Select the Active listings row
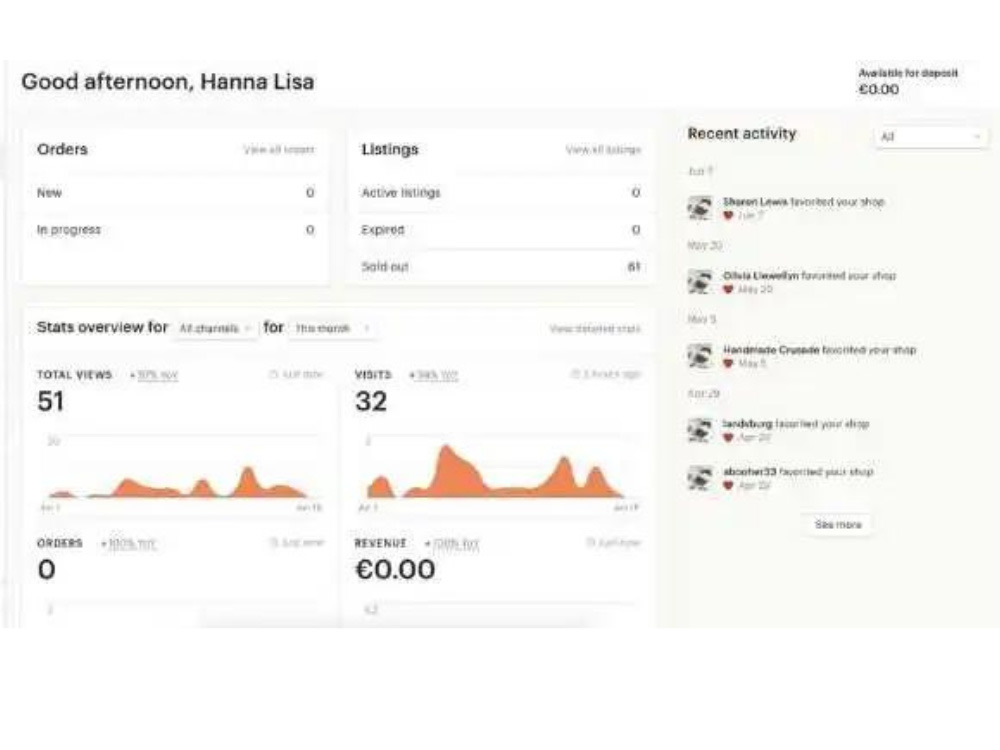The image size is (1000, 750). pos(500,193)
